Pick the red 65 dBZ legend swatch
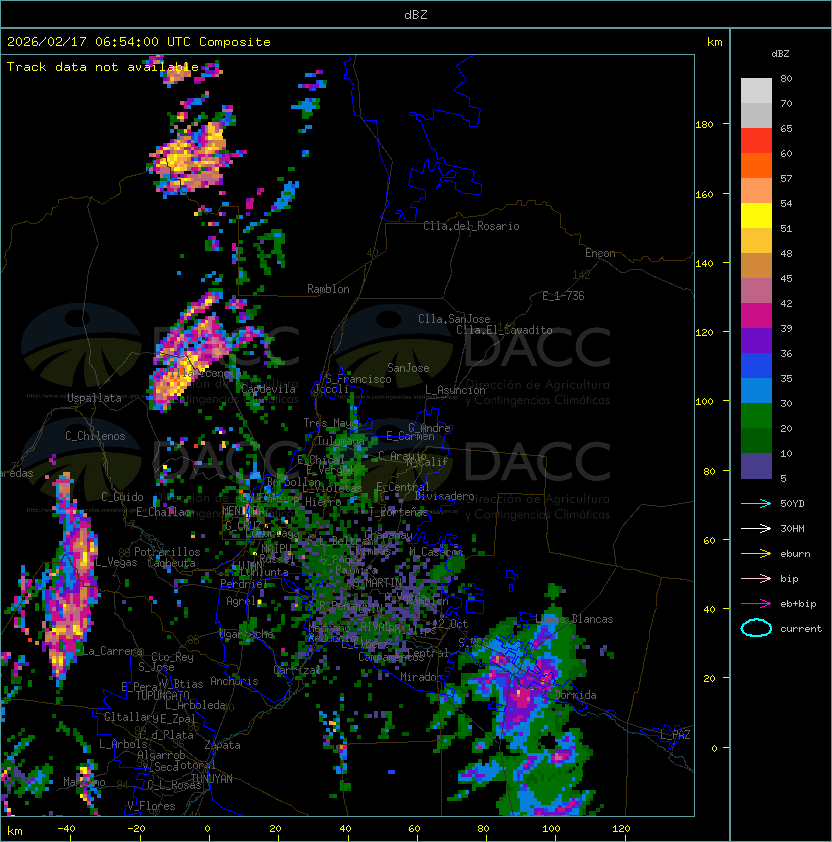This screenshot has height=842, width=832. click(x=756, y=140)
